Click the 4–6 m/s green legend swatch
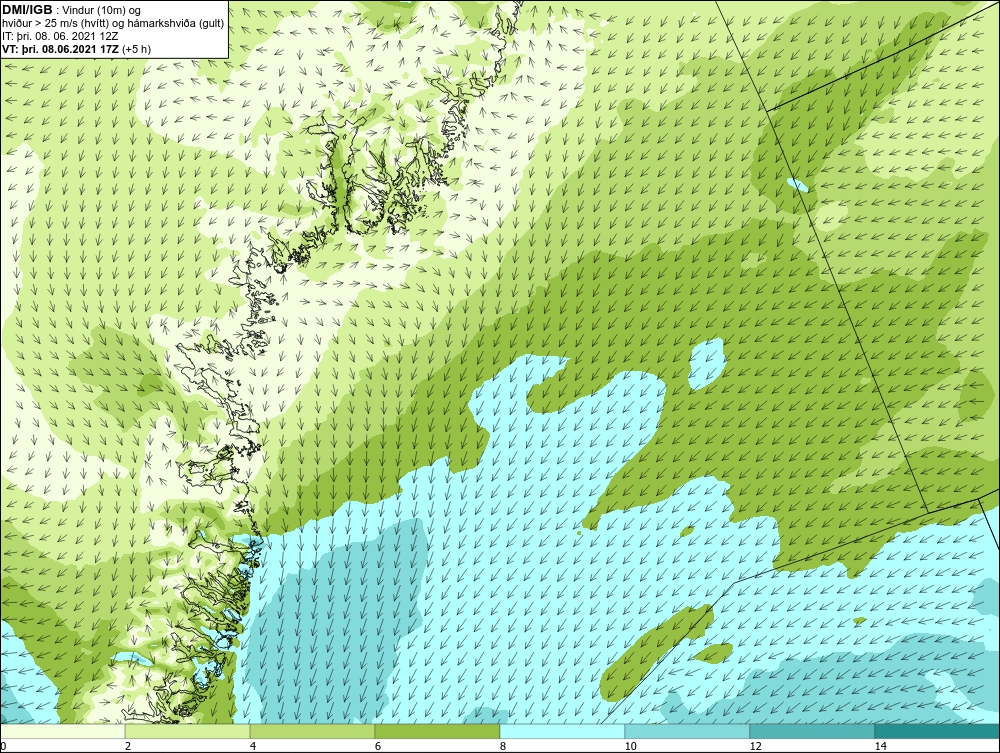This screenshot has width=1000, height=753. tap(312, 731)
